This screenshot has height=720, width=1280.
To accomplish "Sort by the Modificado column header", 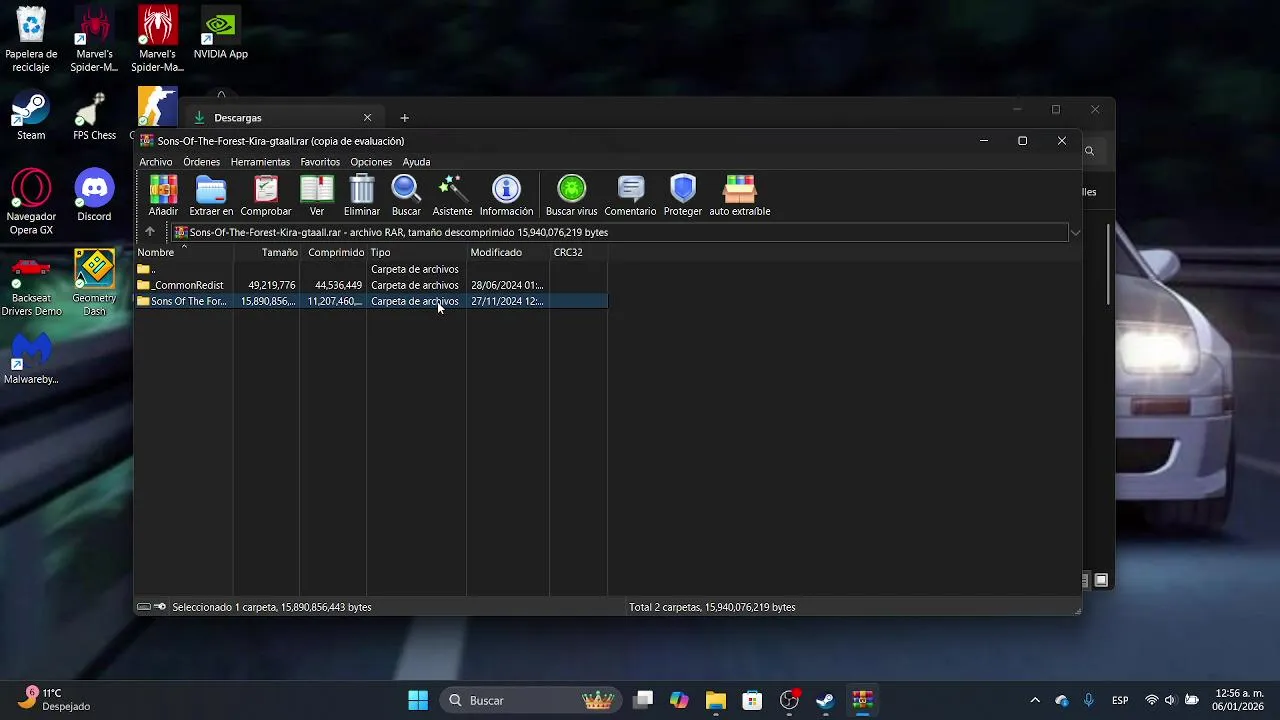I will (508, 252).
